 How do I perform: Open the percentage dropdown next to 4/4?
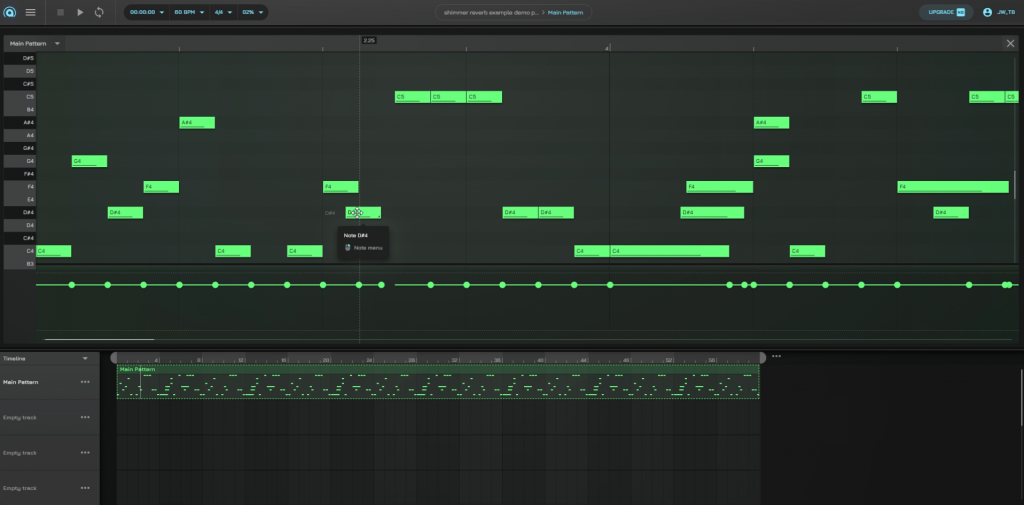coord(253,12)
